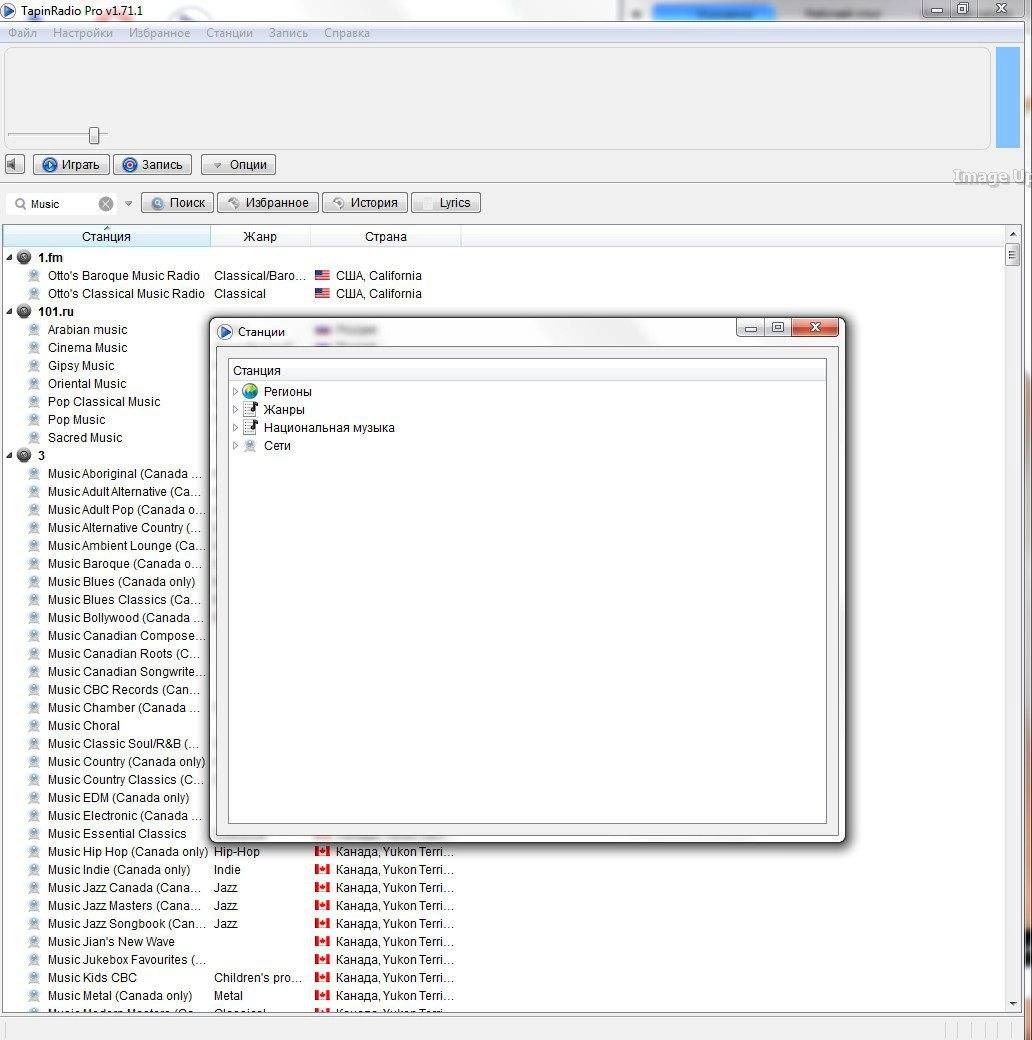Start recording with the Запись button

tap(153, 164)
